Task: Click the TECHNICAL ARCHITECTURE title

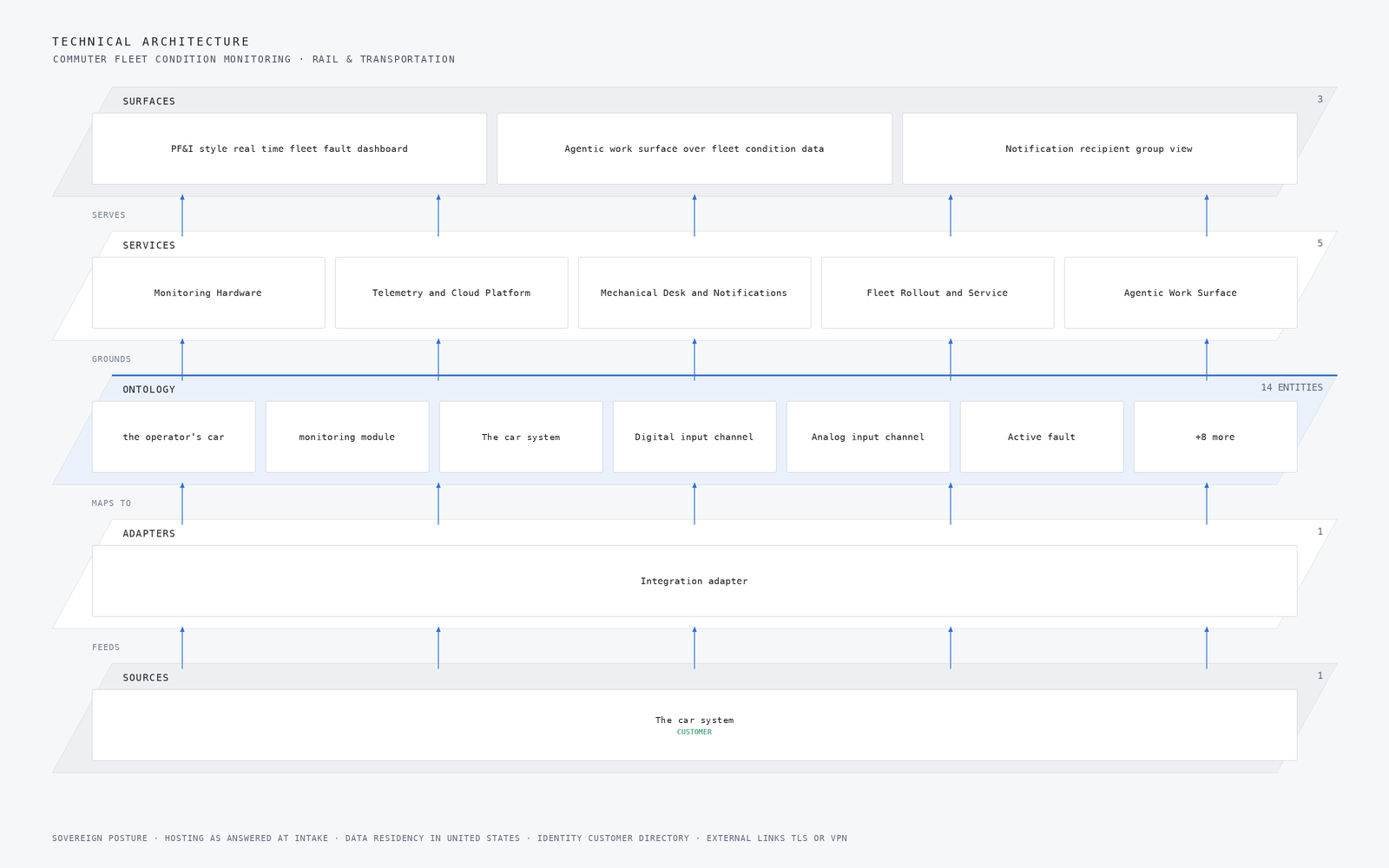Action: pos(151,42)
